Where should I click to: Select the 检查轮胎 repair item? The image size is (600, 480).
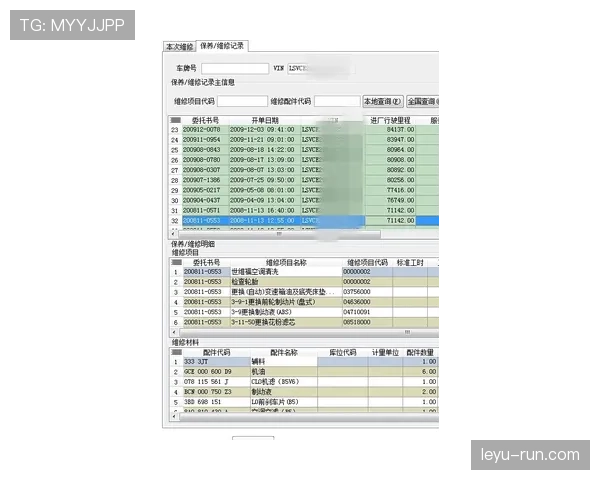(286, 282)
